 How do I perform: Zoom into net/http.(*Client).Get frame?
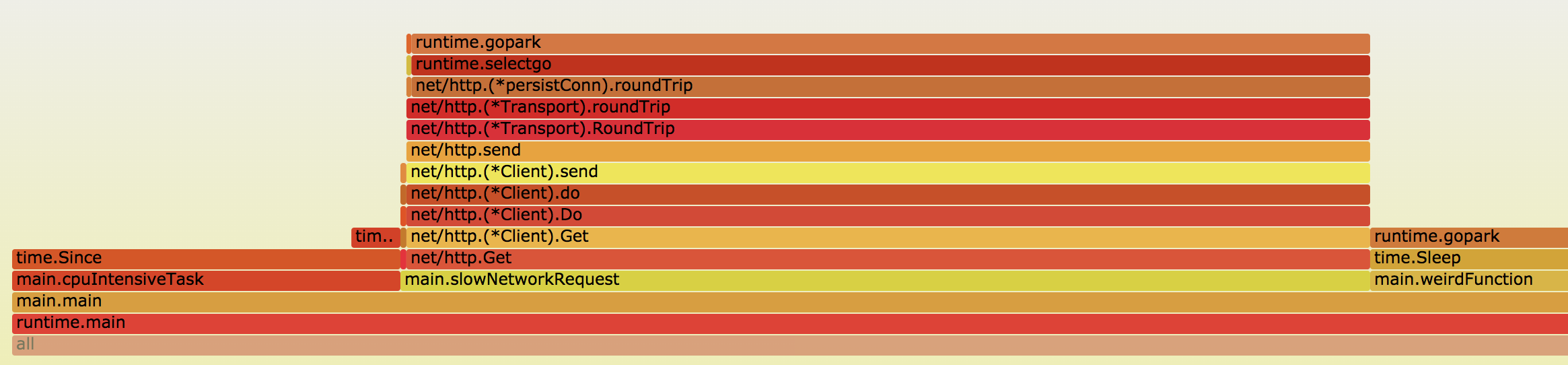click(888, 237)
